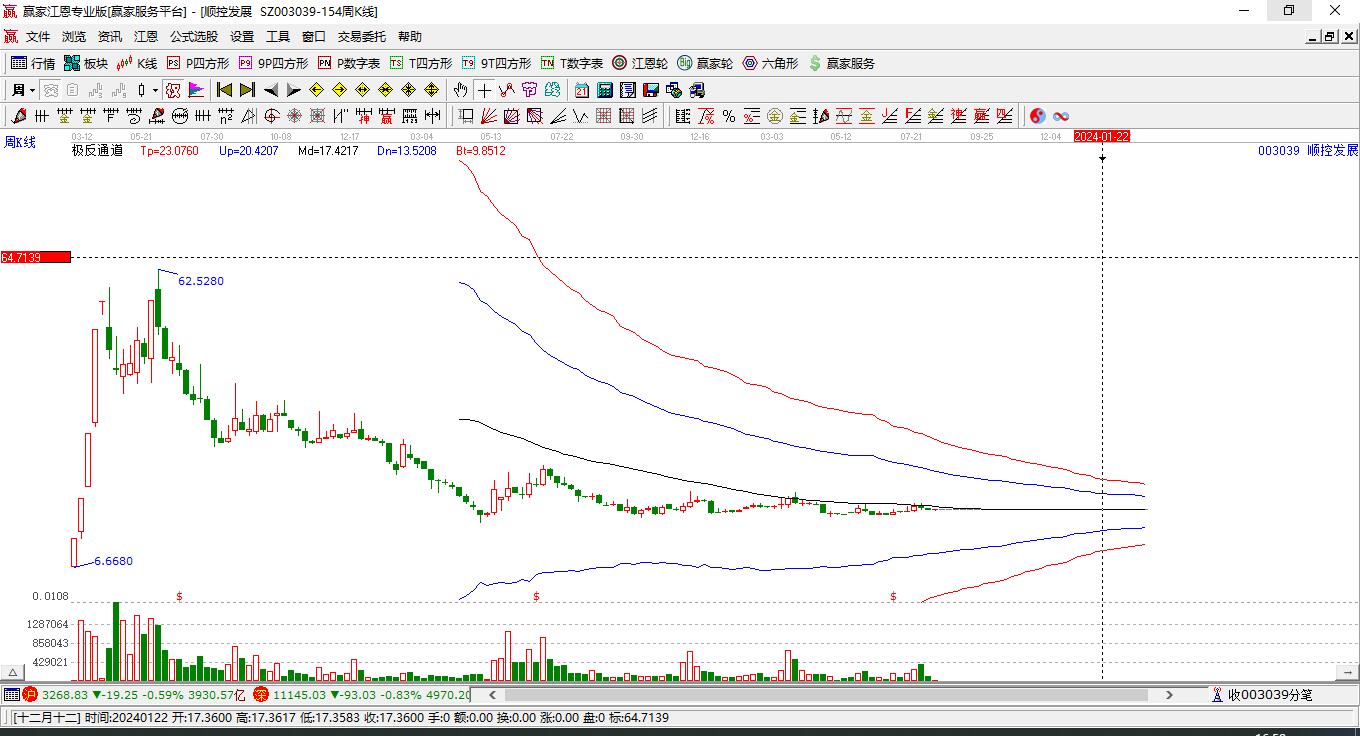Click the 64.7139 price axis tag
This screenshot has height=736, width=1360.
36,258
